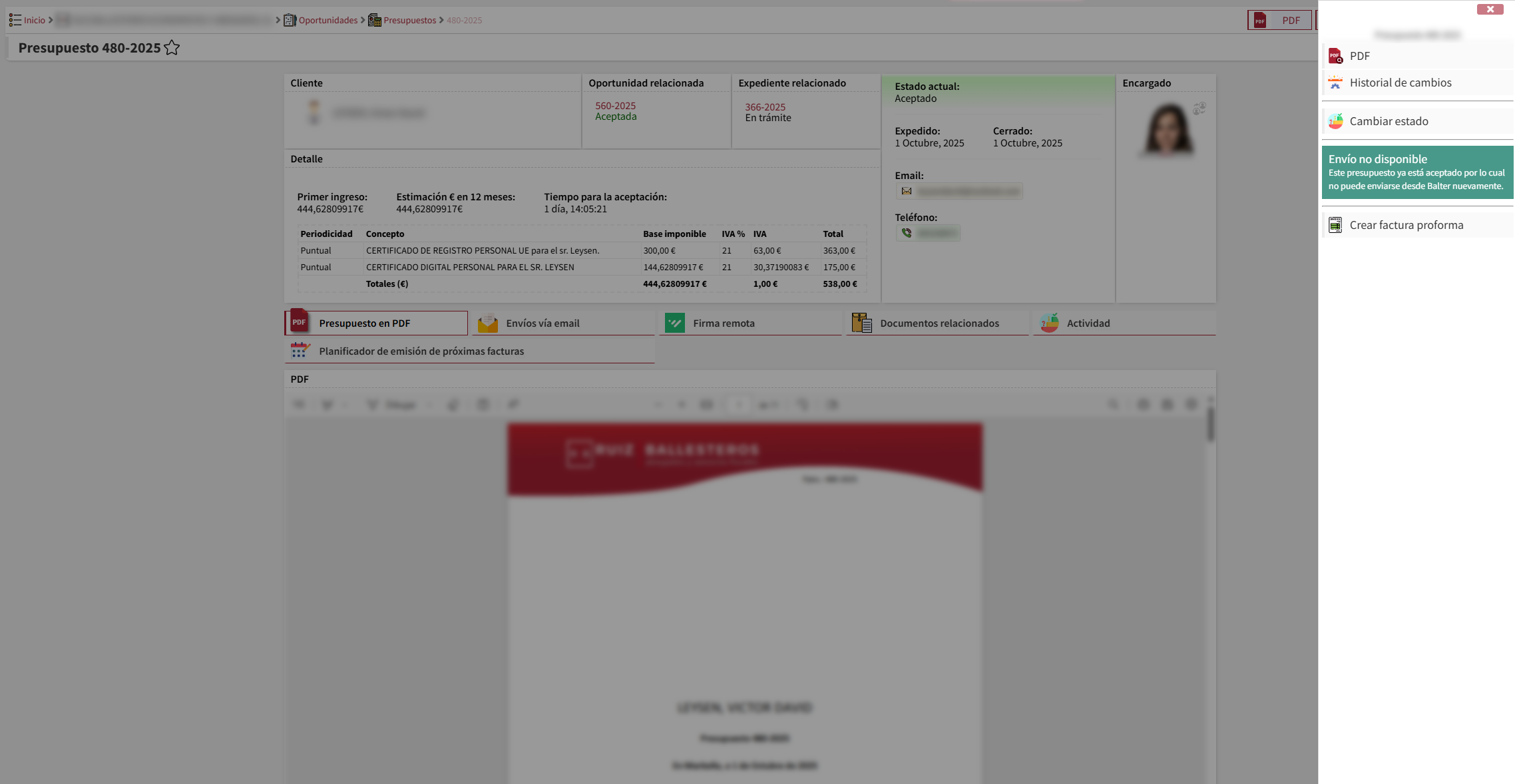Open Historial de cambios
1515x784 pixels.
click(x=1400, y=83)
